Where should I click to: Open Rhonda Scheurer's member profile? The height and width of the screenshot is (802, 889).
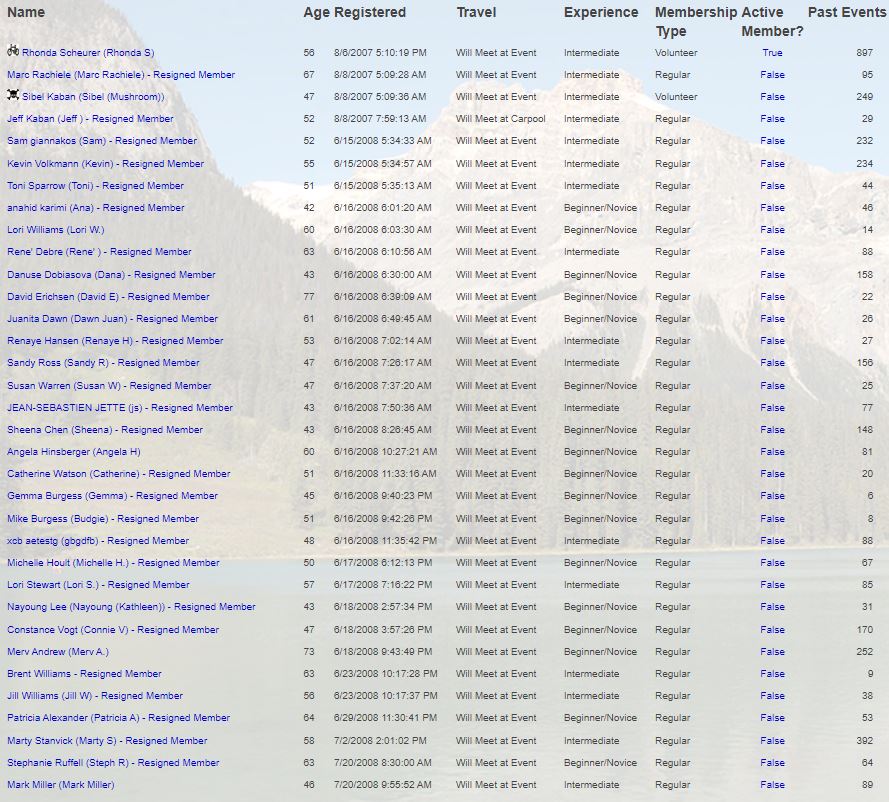click(88, 52)
